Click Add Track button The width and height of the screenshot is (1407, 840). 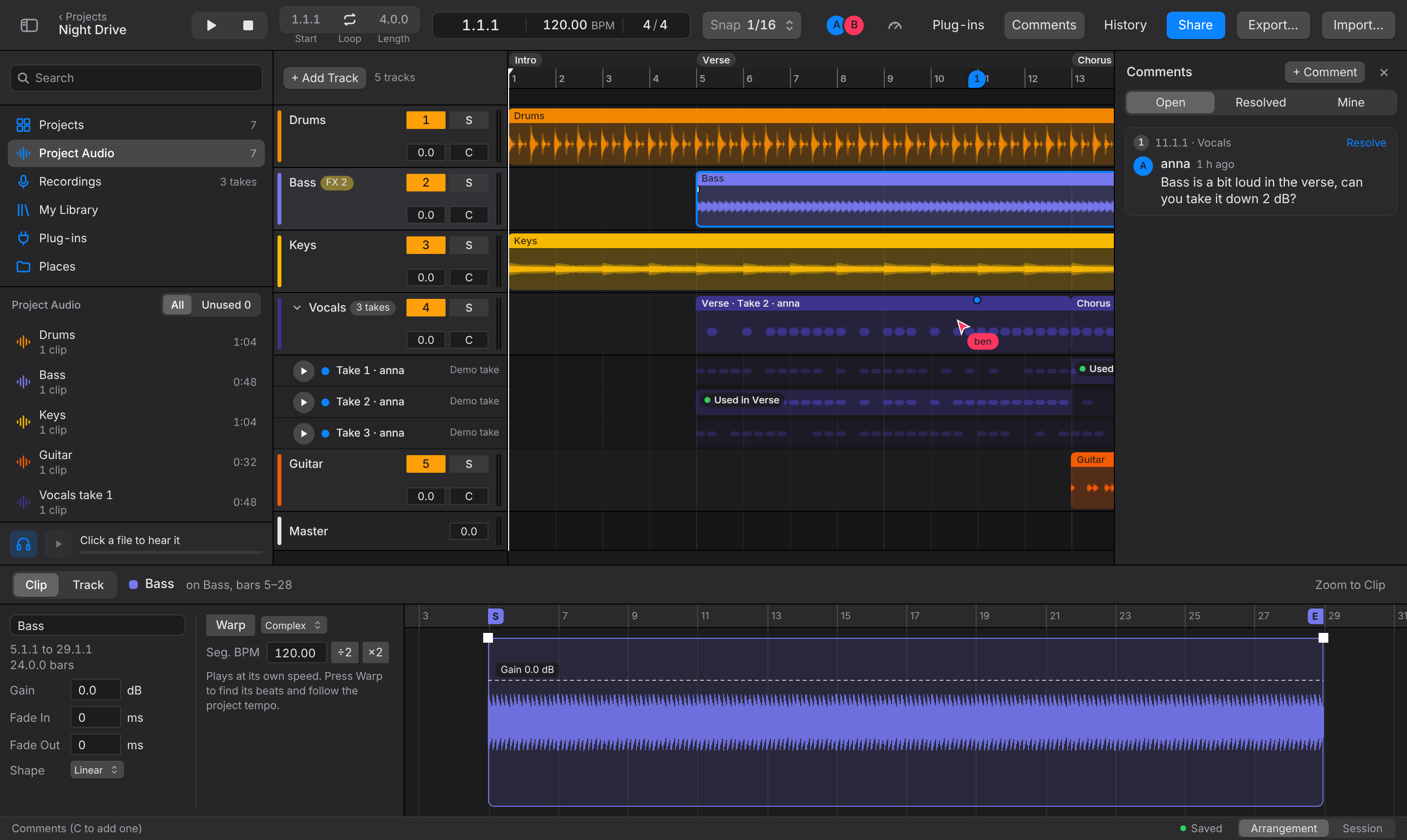[x=324, y=78]
